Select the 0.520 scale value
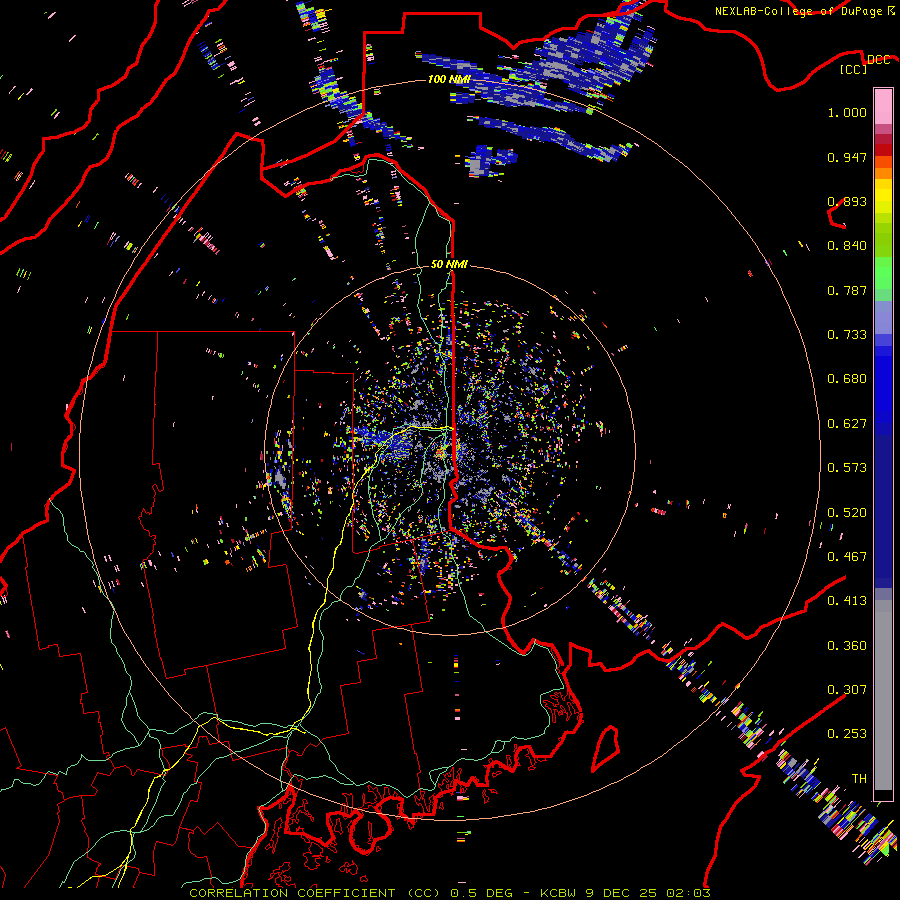Screen dimensions: 900x900 click(x=847, y=513)
